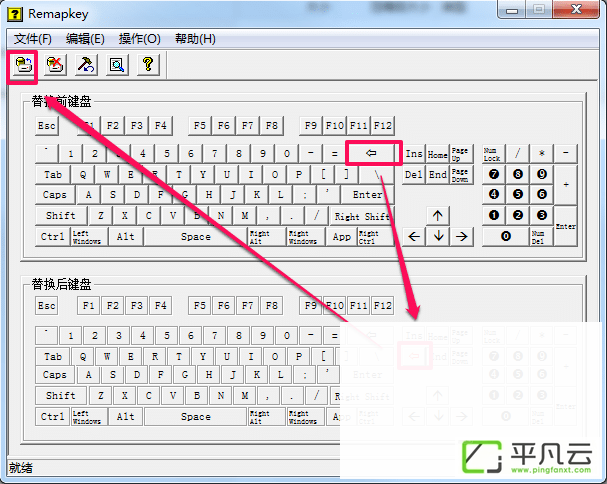This screenshot has height=484, width=607.
Task: Select numpad 4 key in 替换前键盘
Action: click(x=494, y=194)
